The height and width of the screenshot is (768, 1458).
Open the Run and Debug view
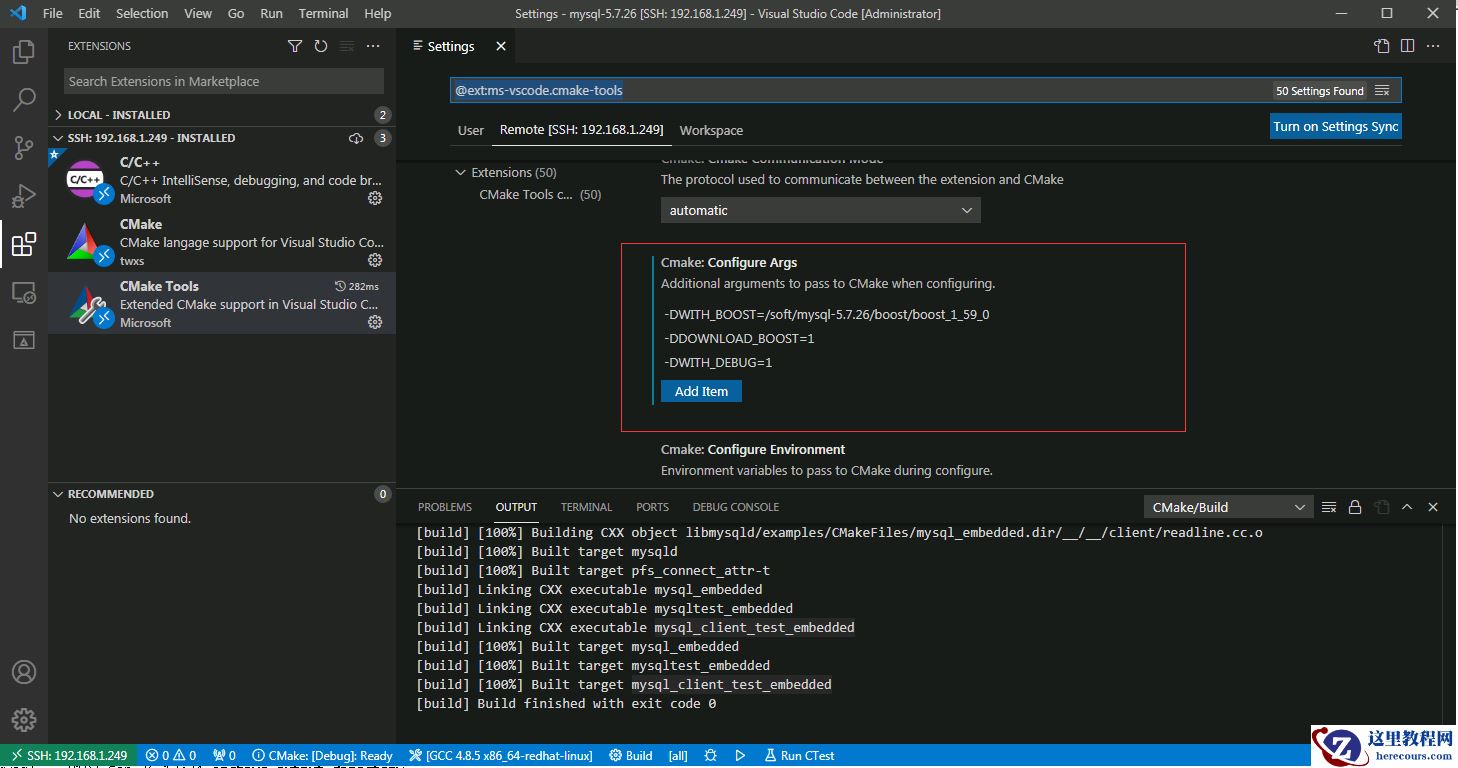point(24,196)
